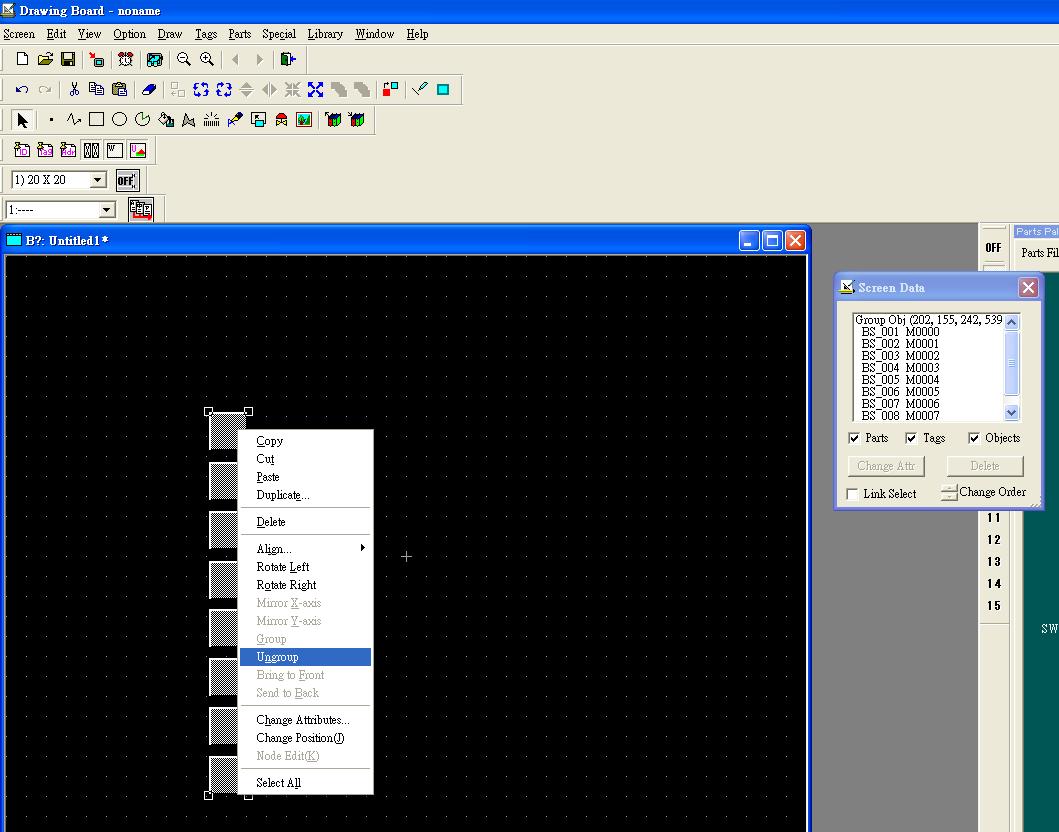
Task: Click the scissors cut icon
Action: [x=73, y=90]
